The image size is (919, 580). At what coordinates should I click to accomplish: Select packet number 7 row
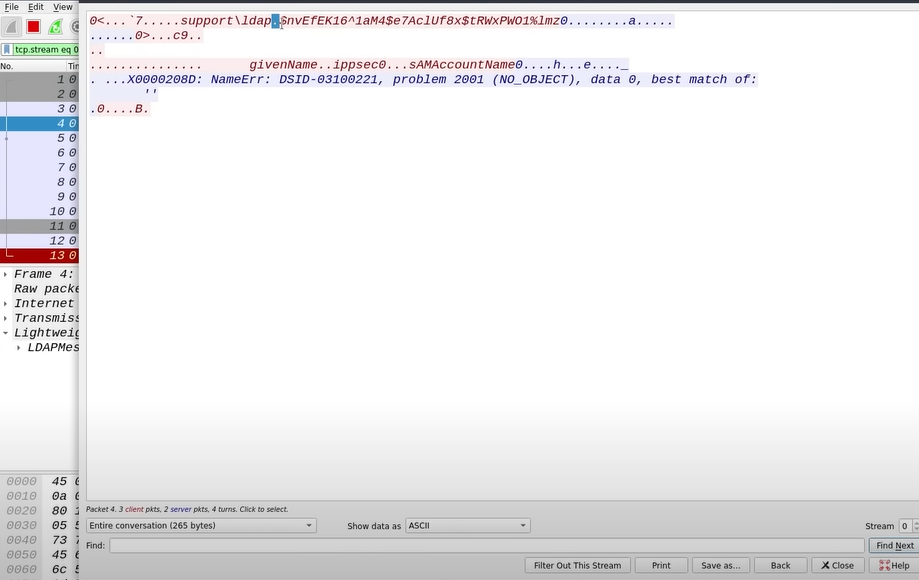point(39,167)
